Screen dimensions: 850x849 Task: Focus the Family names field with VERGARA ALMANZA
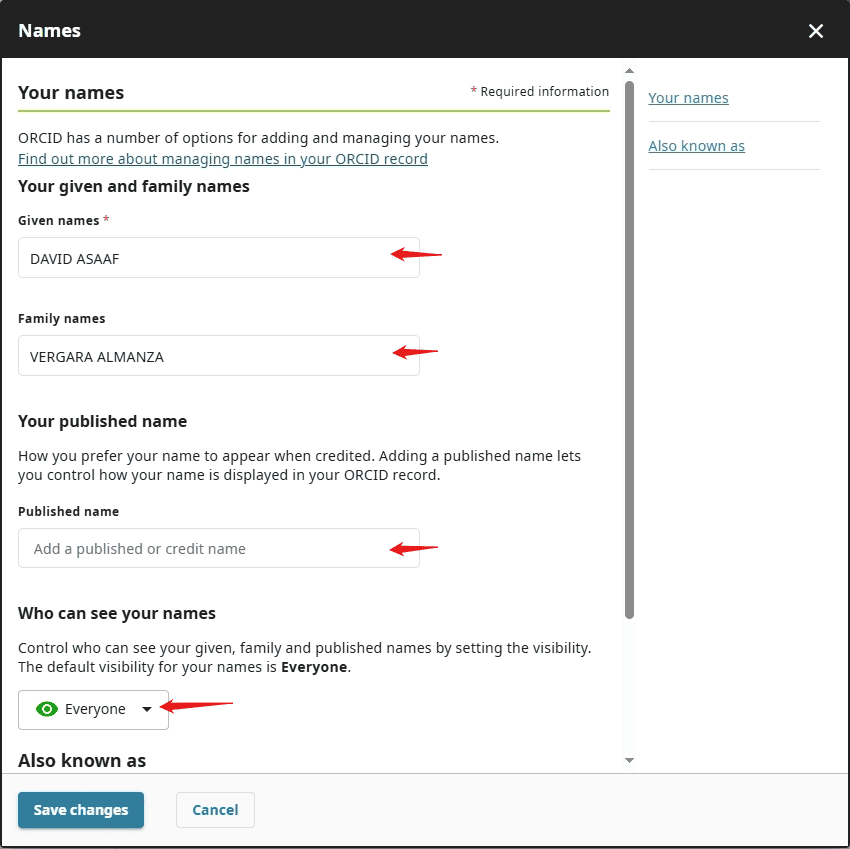coord(200,356)
